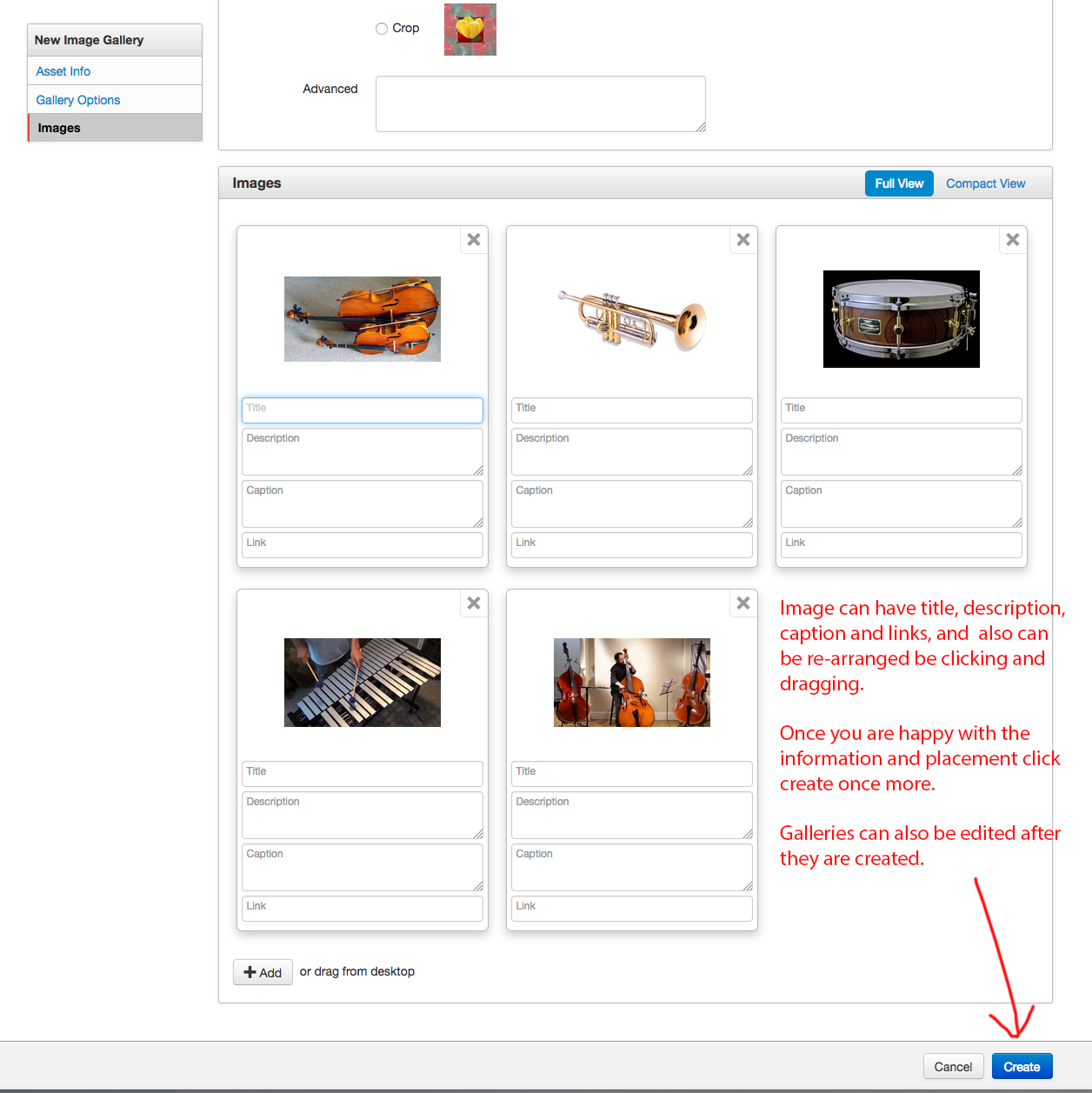
Task: Remove the trumpet image card
Action: (743, 240)
